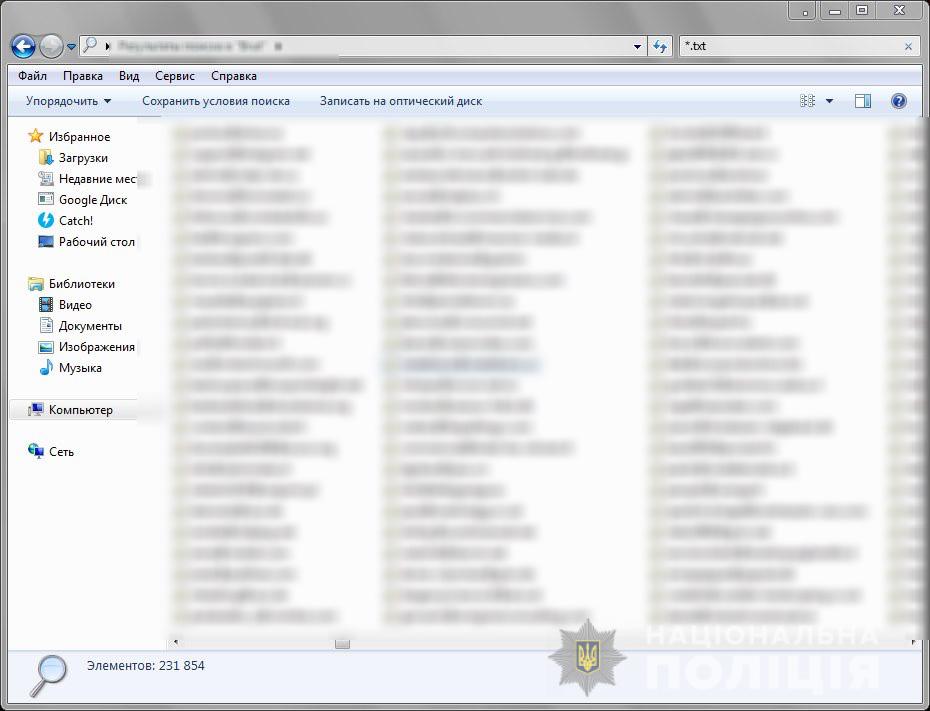Viewport: 930px width, 711px height.
Task: Click the Refresh button beside address bar
Action: coord(660,46)
